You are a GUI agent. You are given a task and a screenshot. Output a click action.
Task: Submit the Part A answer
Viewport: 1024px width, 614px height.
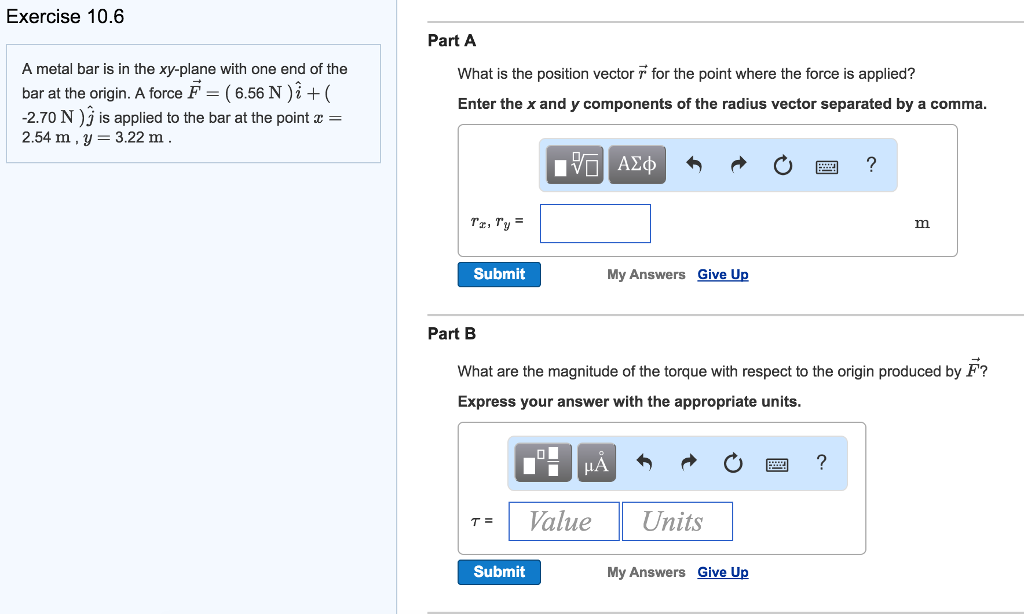[x=499, y=274]
